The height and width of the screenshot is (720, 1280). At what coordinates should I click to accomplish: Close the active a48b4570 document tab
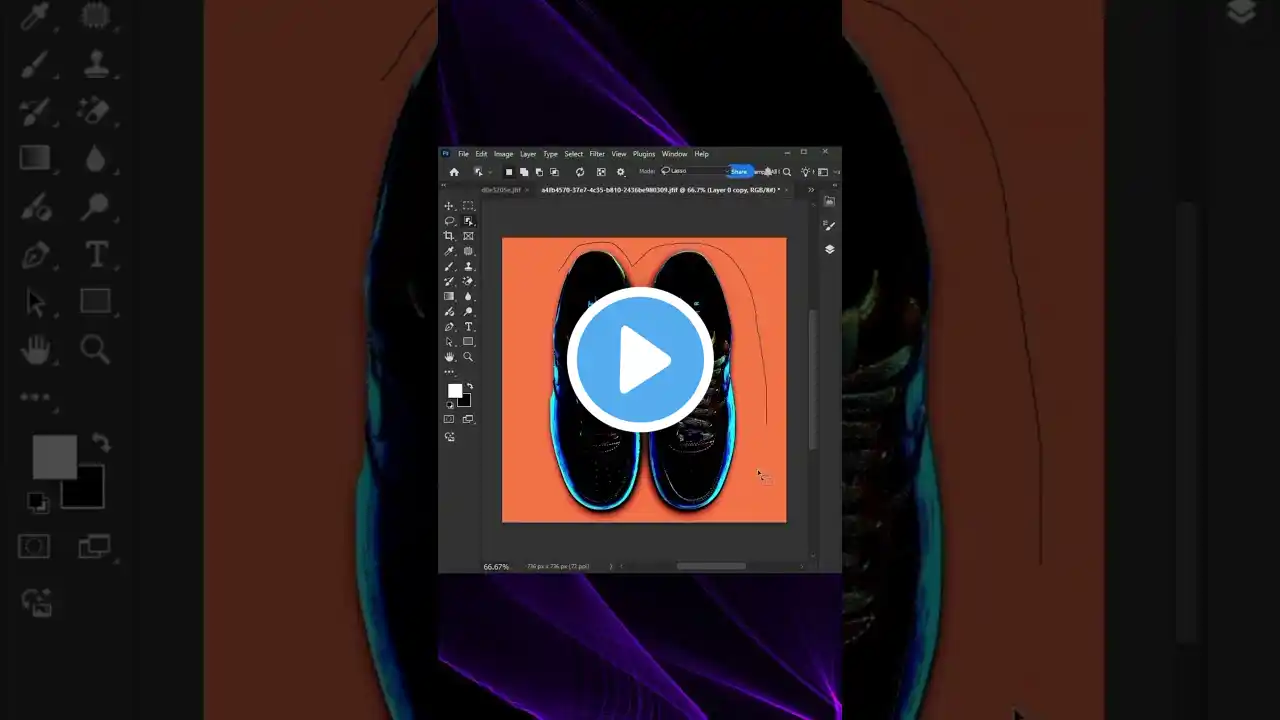tap(787, 189)
